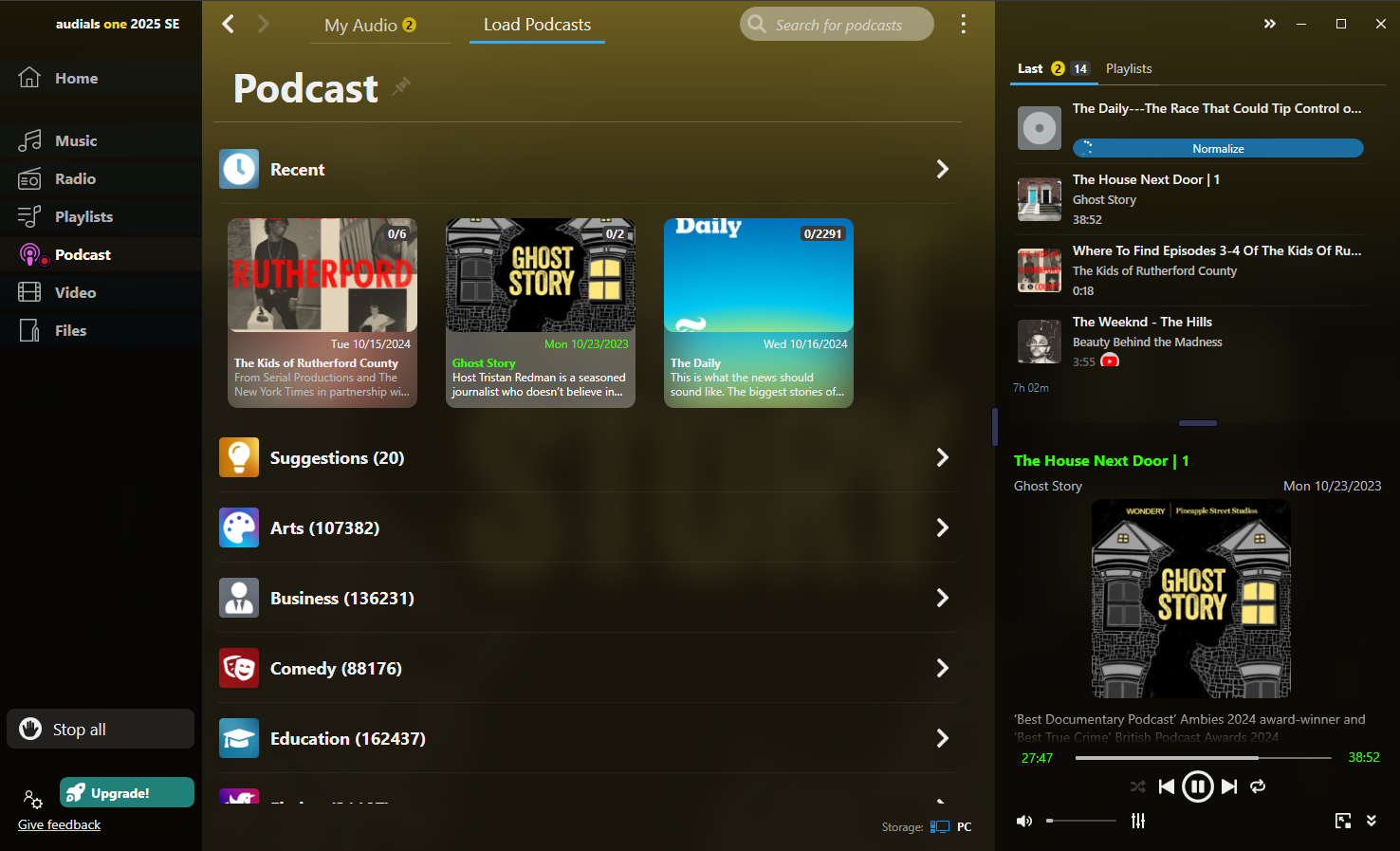This screenshot has width=1400, height=851.
Task: Click the Business category icon
Action: (x=239, y=598)
